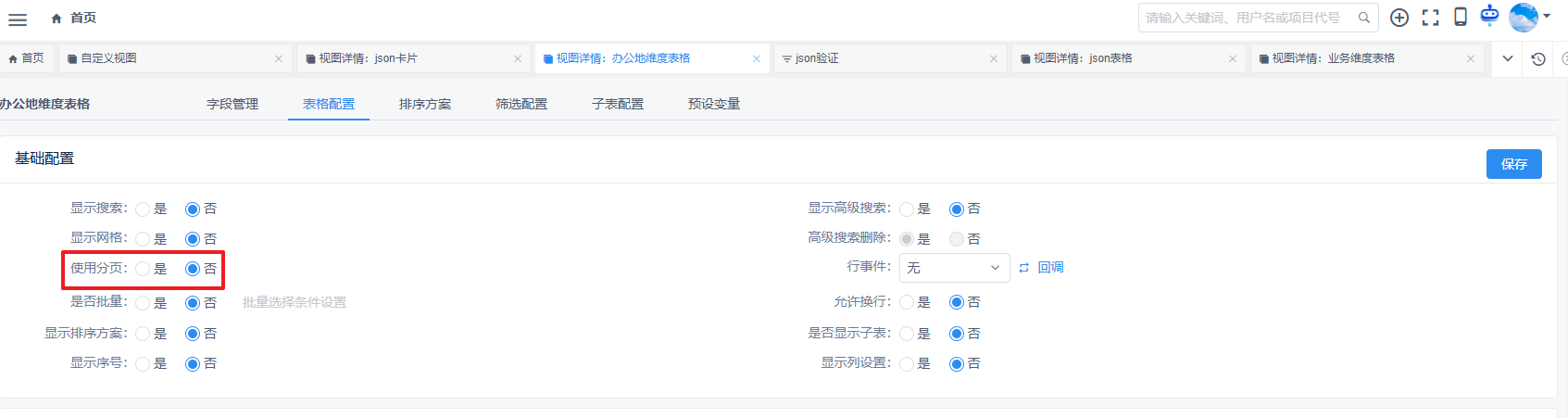Select 否 for 显示序号
The image size is (1568, 418).
193,364
